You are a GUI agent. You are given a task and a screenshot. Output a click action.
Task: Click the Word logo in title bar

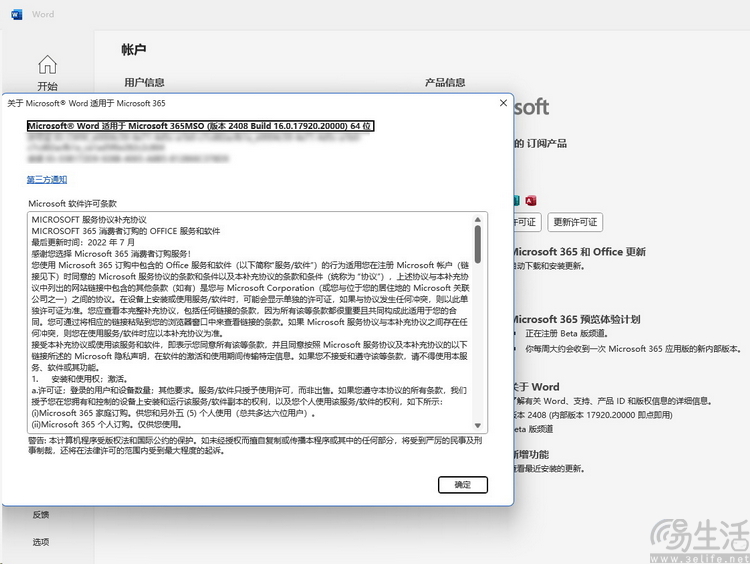click(17, 14)
